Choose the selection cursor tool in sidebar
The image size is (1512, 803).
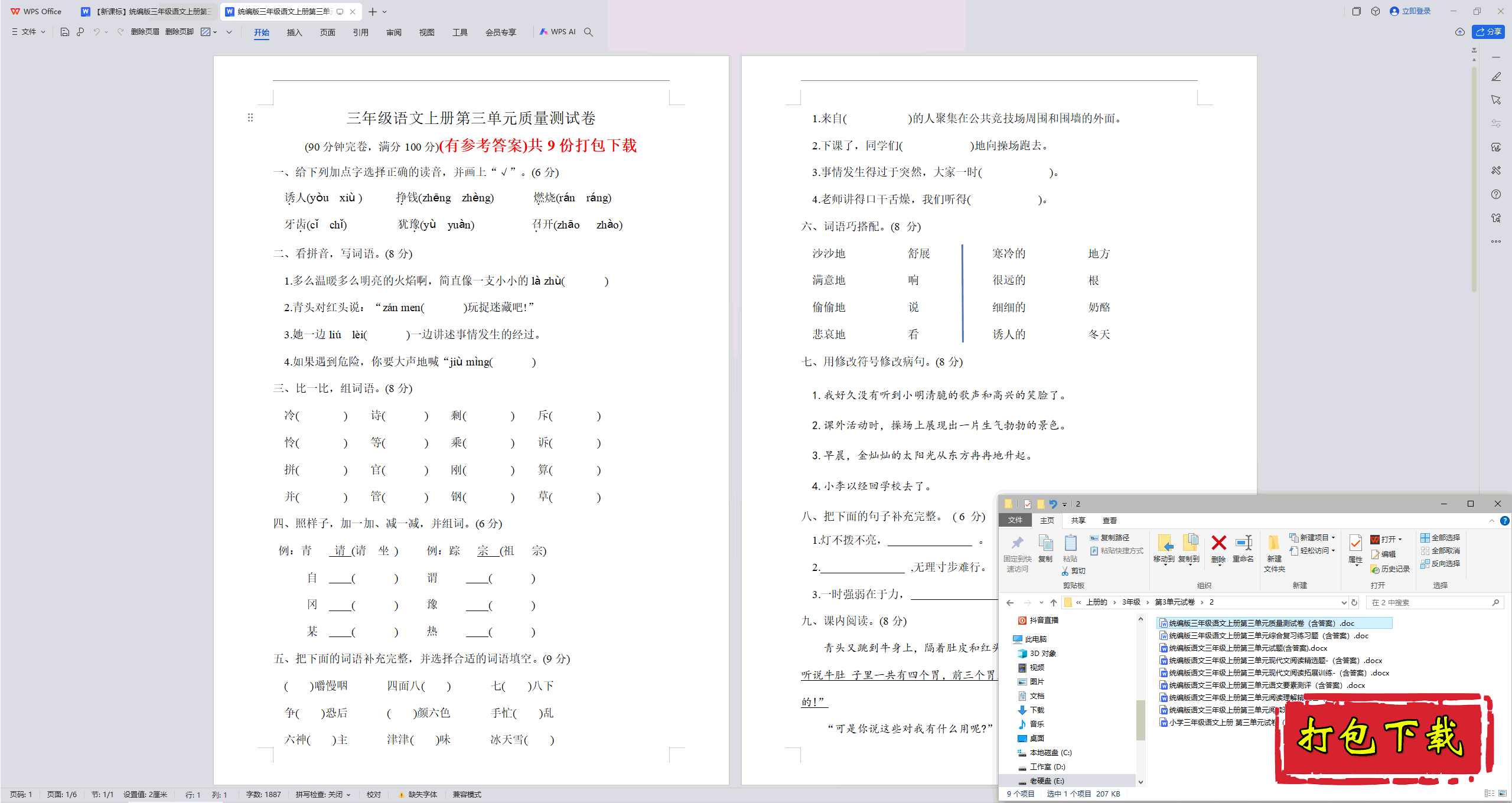coord(1496,100)
